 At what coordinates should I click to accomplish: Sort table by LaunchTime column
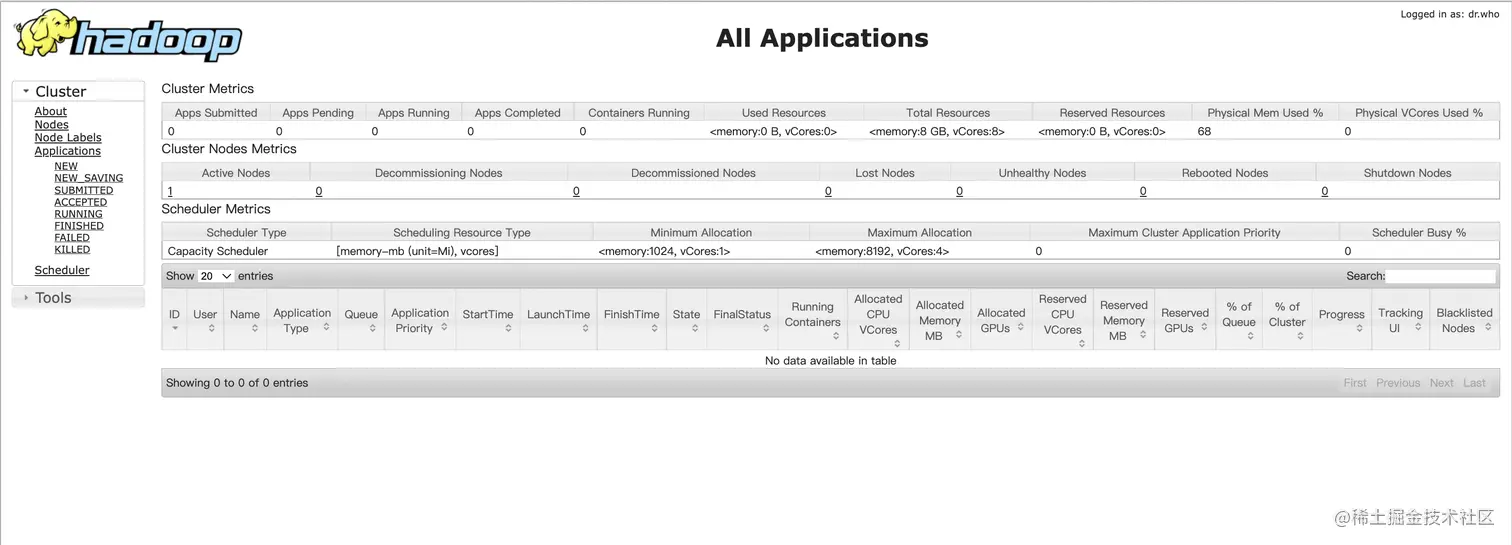(559, 320)
